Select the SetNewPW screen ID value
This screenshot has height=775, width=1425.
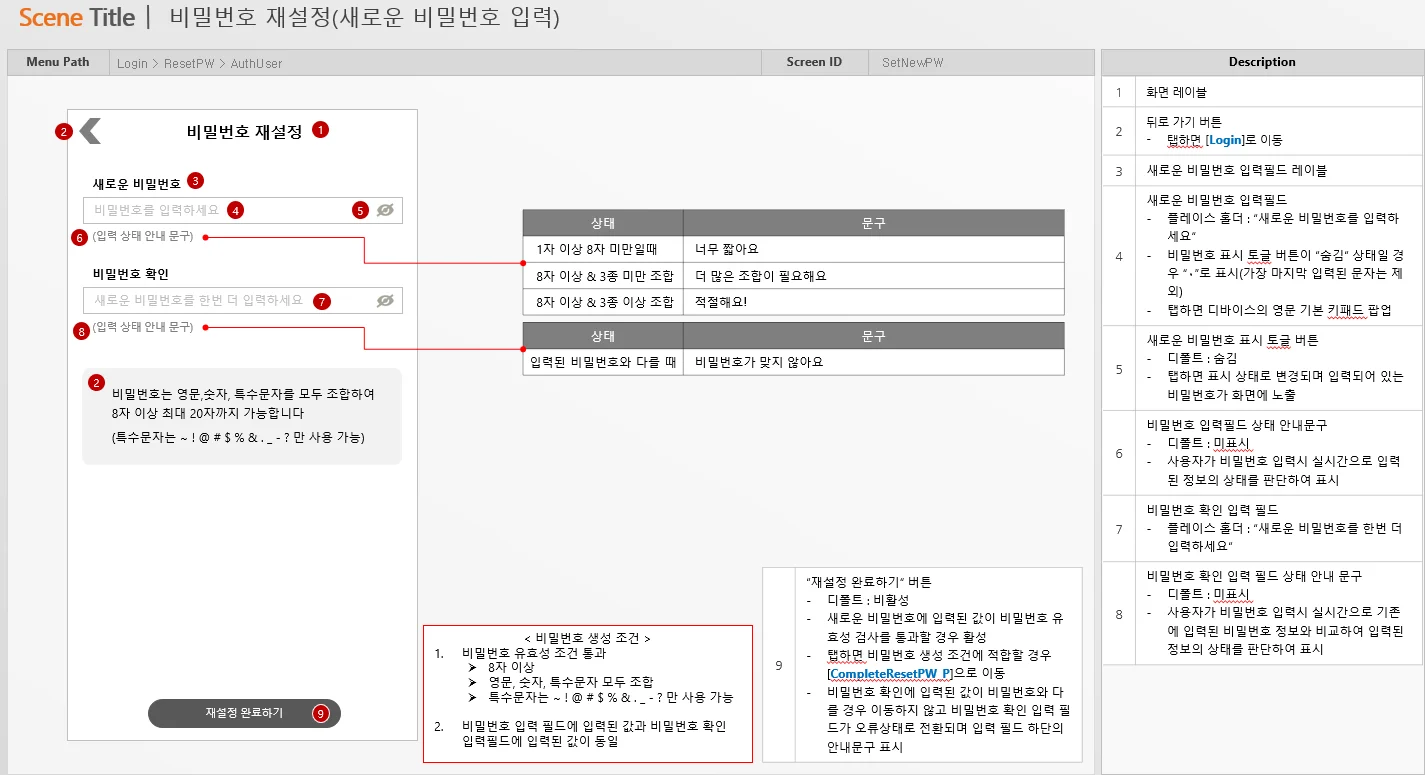pyautogui.click(x=912, y=63)
